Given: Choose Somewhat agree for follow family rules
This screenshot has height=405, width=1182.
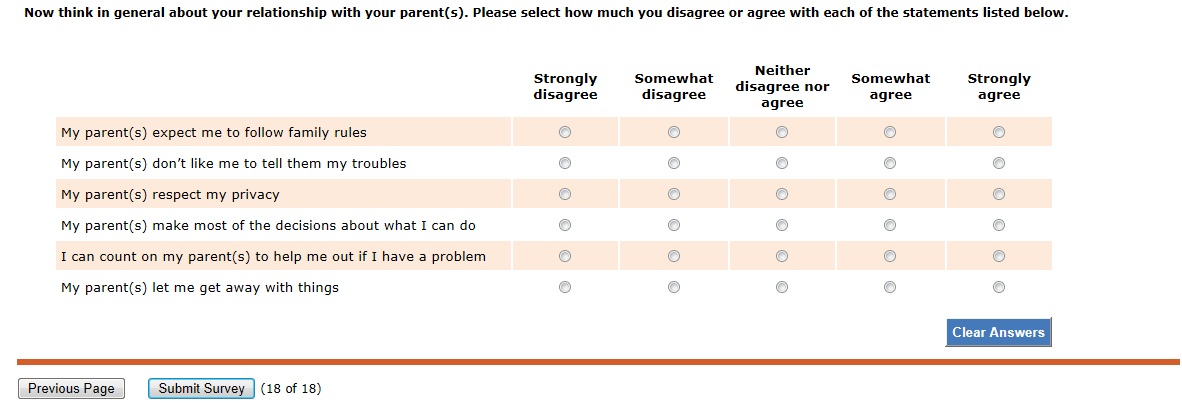Looking at the screenshot, I should 890,132.
